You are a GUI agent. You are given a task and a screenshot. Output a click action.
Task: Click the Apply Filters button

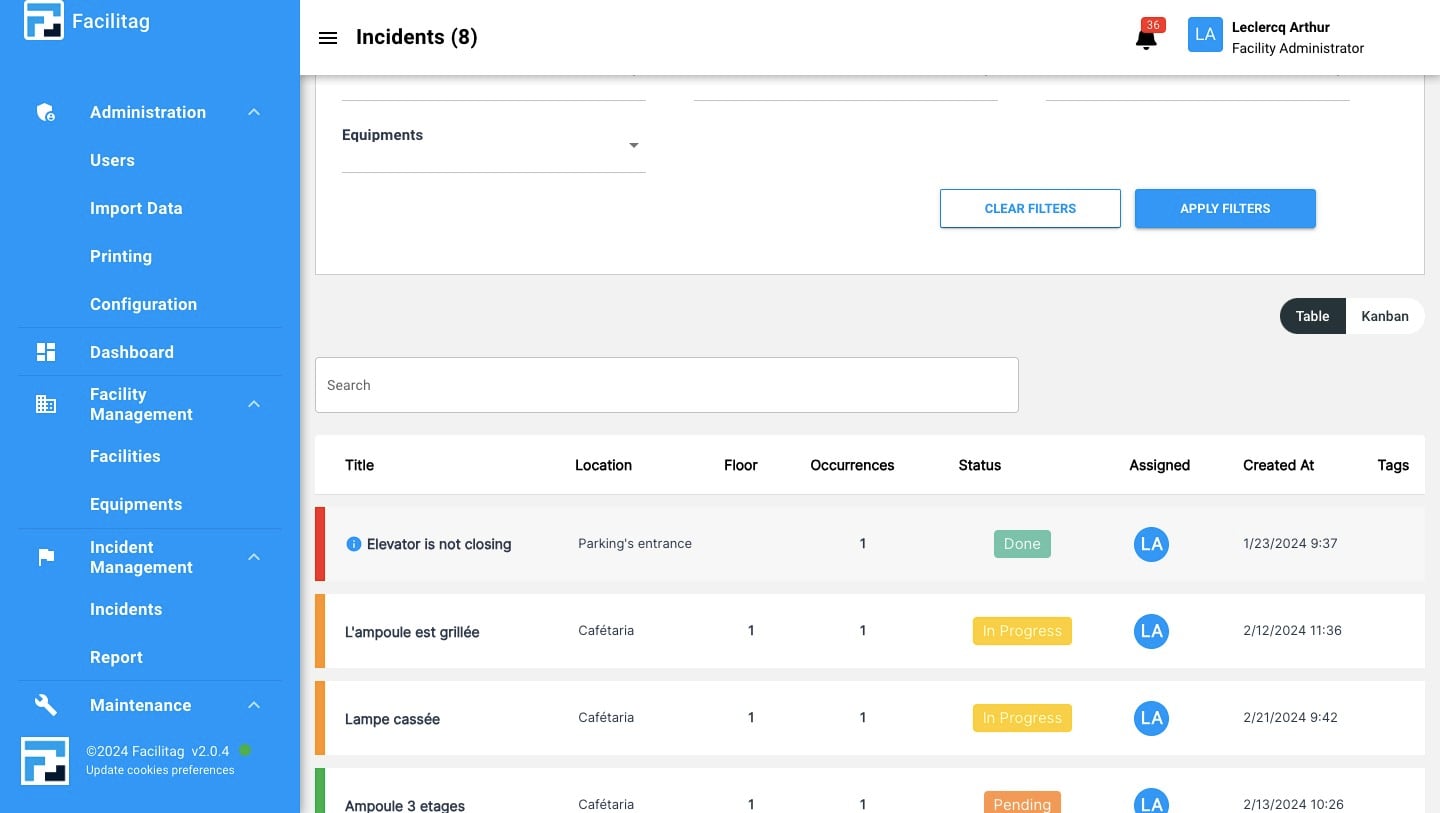coord(1224,209)
